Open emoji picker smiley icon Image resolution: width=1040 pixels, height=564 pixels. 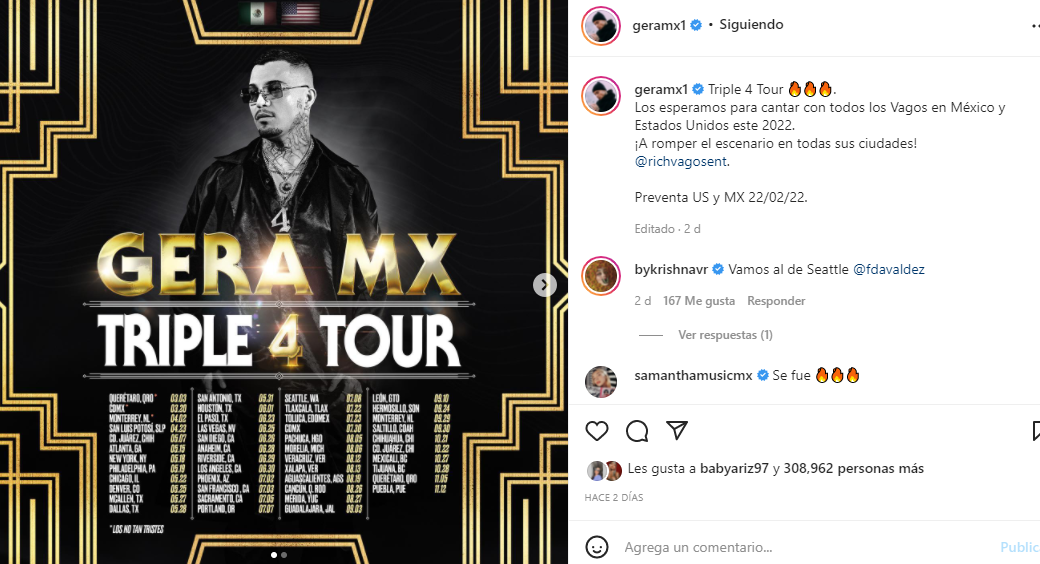tap(597, 547)
